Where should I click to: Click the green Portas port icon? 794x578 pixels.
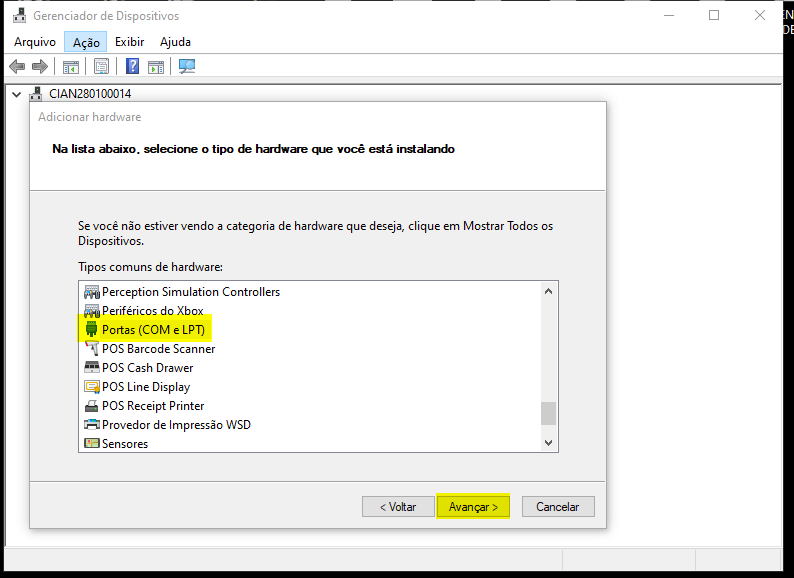(91, 329)
